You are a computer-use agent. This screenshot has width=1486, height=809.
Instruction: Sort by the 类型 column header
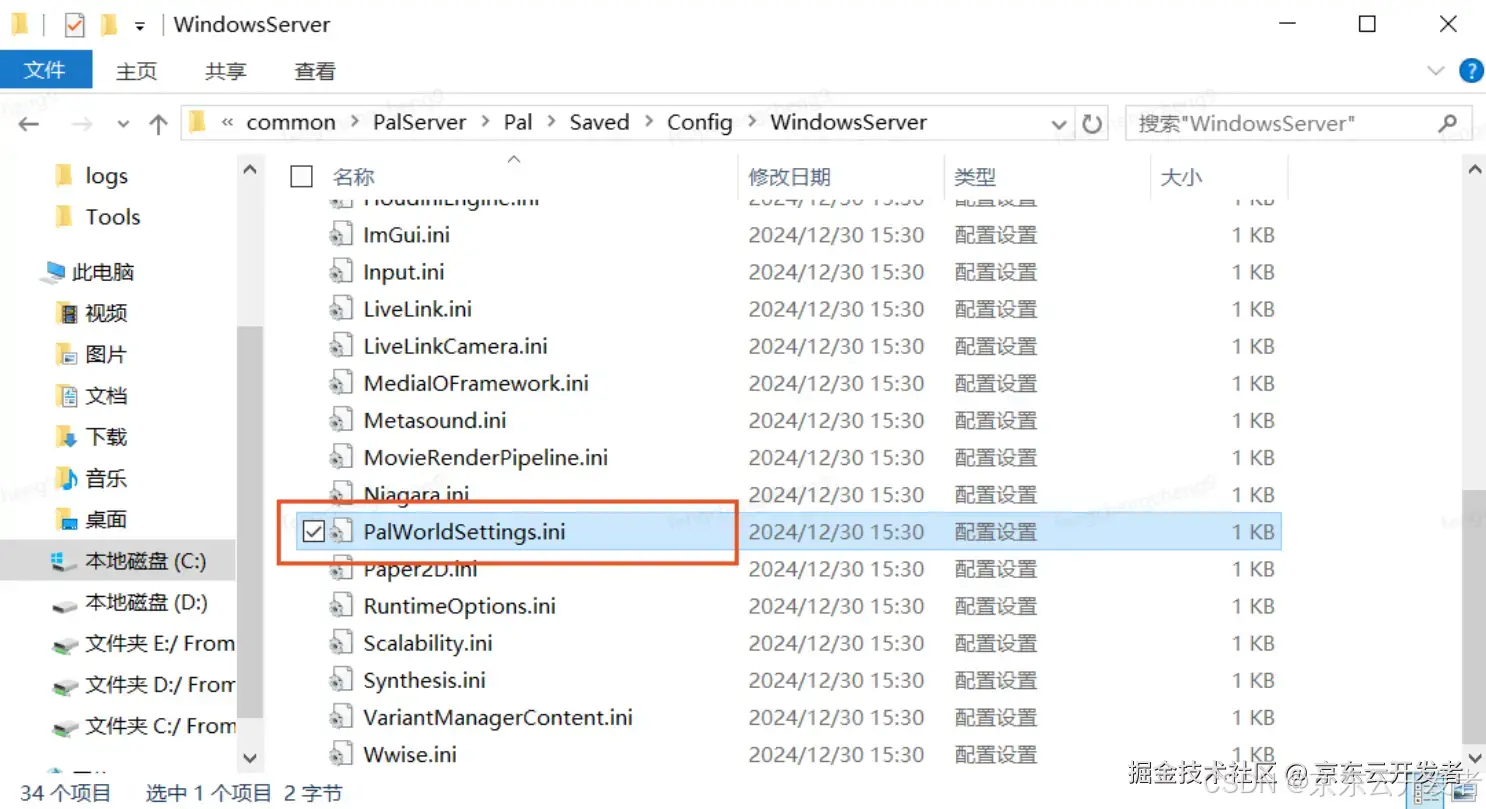[x=975, y=177]
